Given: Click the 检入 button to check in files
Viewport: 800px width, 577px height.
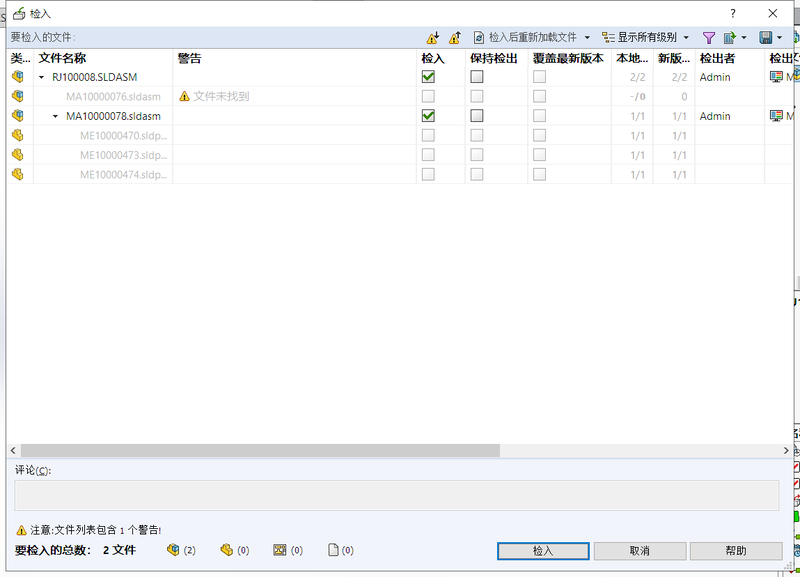Looking at the screenshot, I should pos(542,550).
